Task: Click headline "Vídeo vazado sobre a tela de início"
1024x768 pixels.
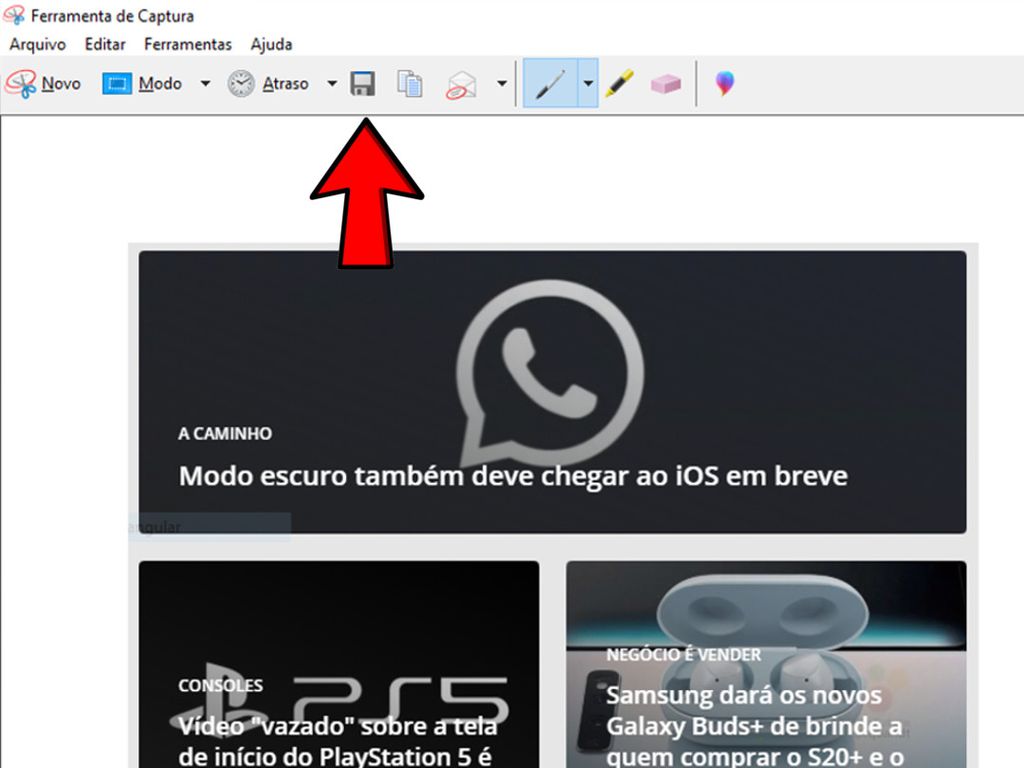Action: (x=338, y=741)
